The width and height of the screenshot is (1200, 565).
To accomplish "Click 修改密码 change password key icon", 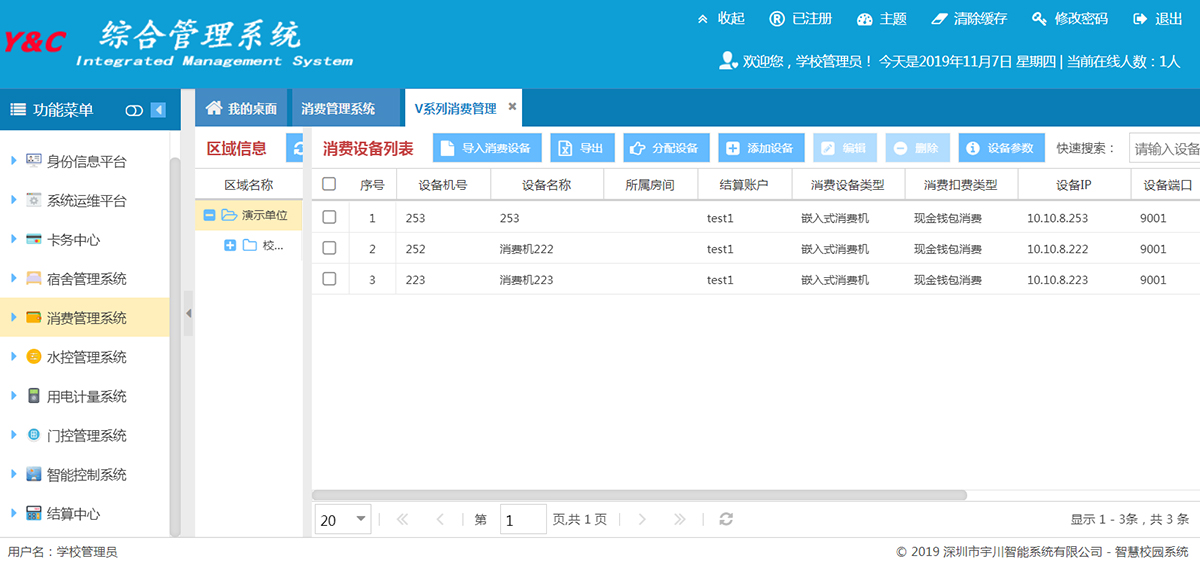I will coord(1039,19).
